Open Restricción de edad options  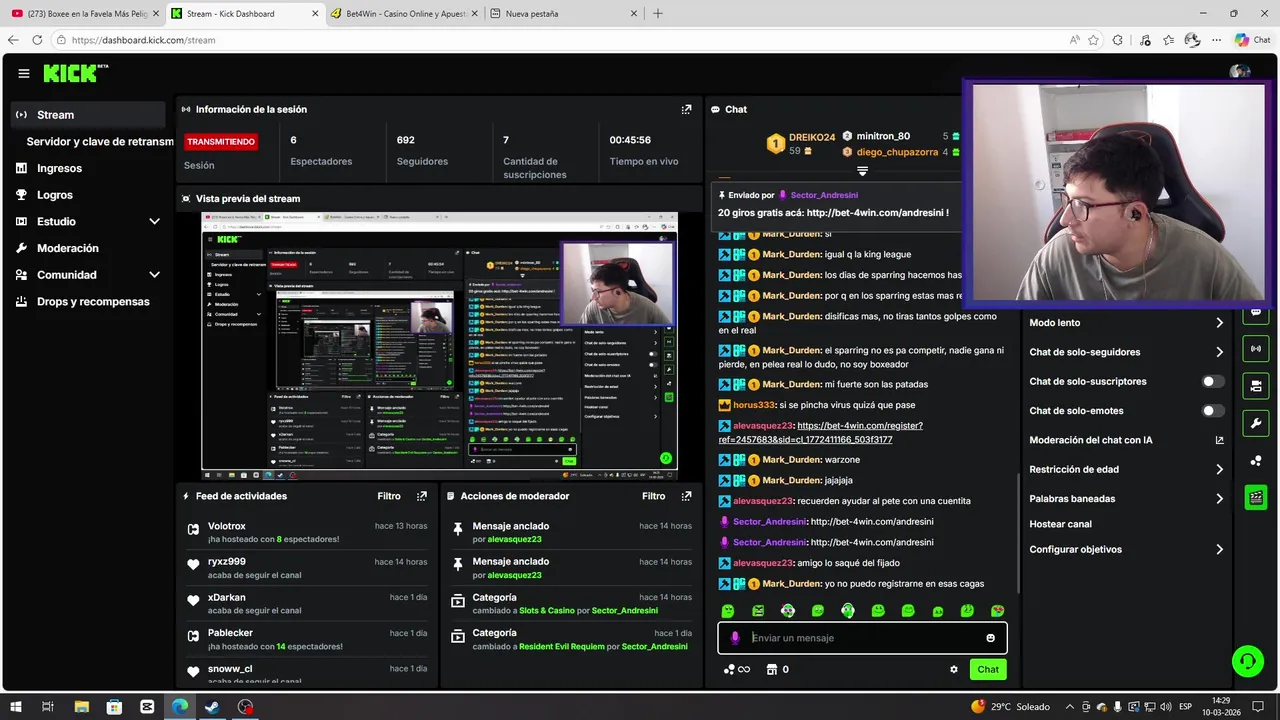tap(1126, 469)
